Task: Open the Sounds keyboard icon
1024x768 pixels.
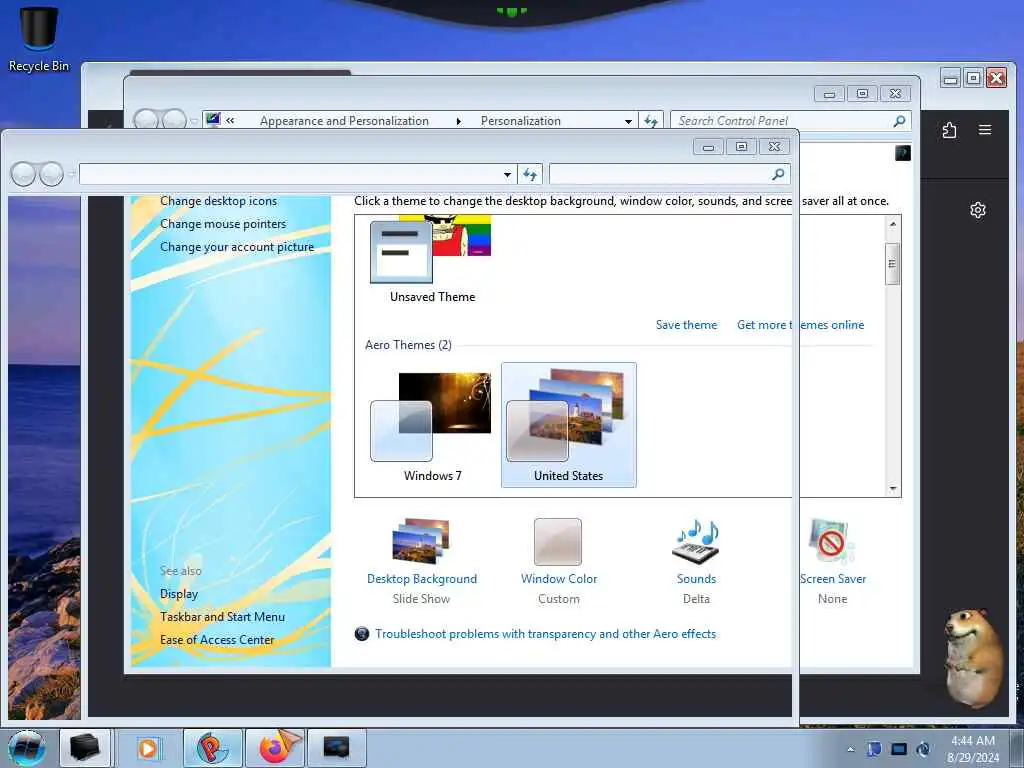Action: 696,541
